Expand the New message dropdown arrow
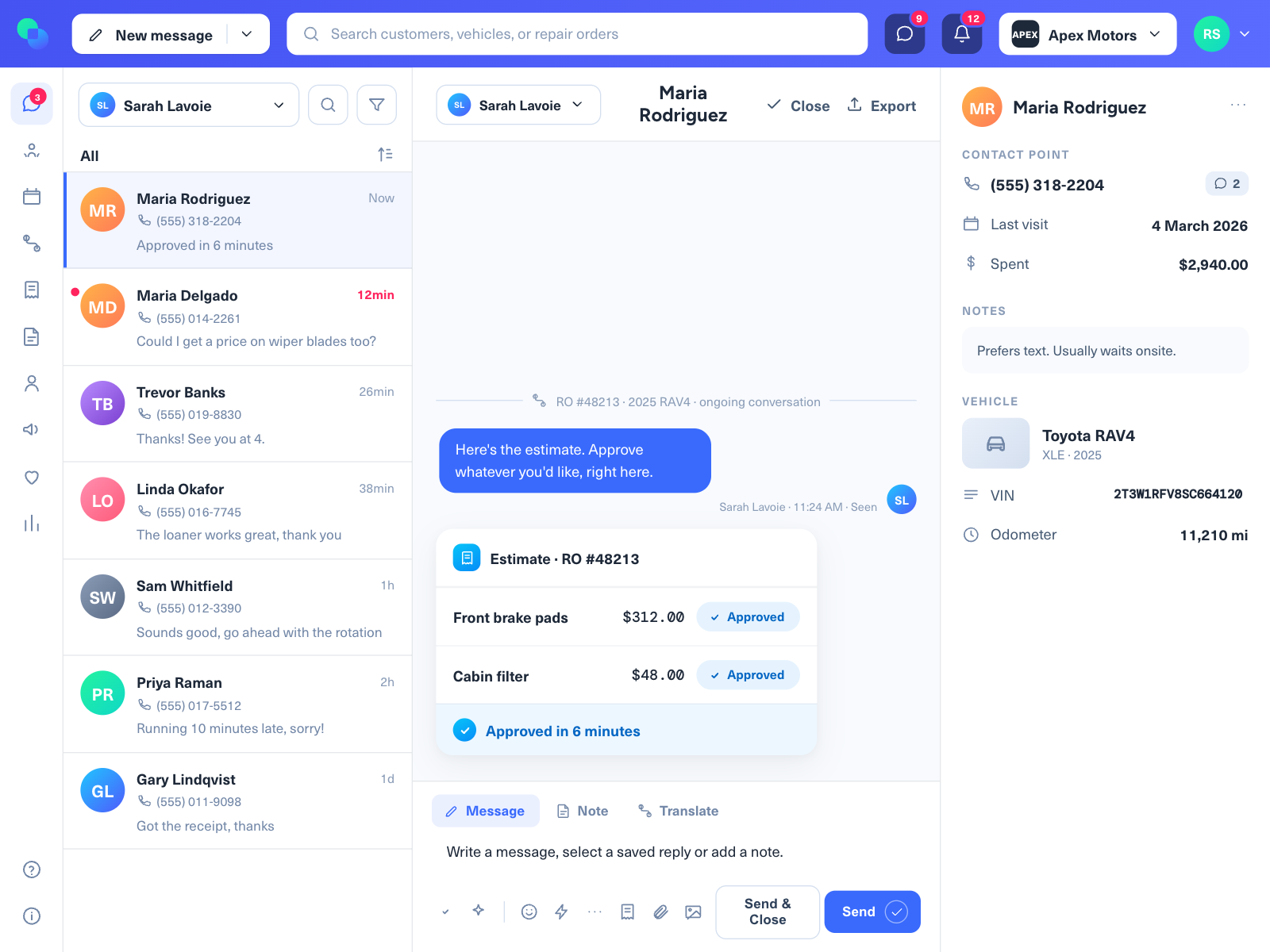The height and width of the screenshot is (952, 1270). 247,34
